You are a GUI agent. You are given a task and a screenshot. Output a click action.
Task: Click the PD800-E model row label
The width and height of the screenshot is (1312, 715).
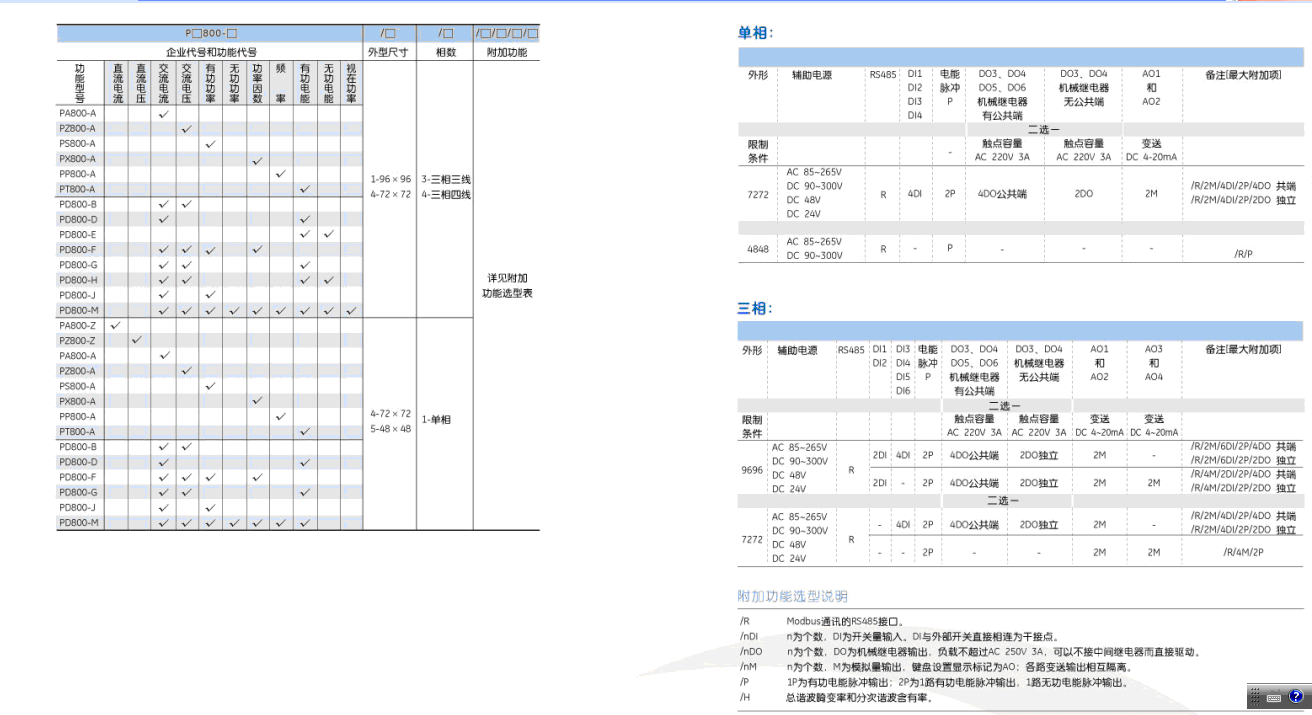click(x=79, y=234)
